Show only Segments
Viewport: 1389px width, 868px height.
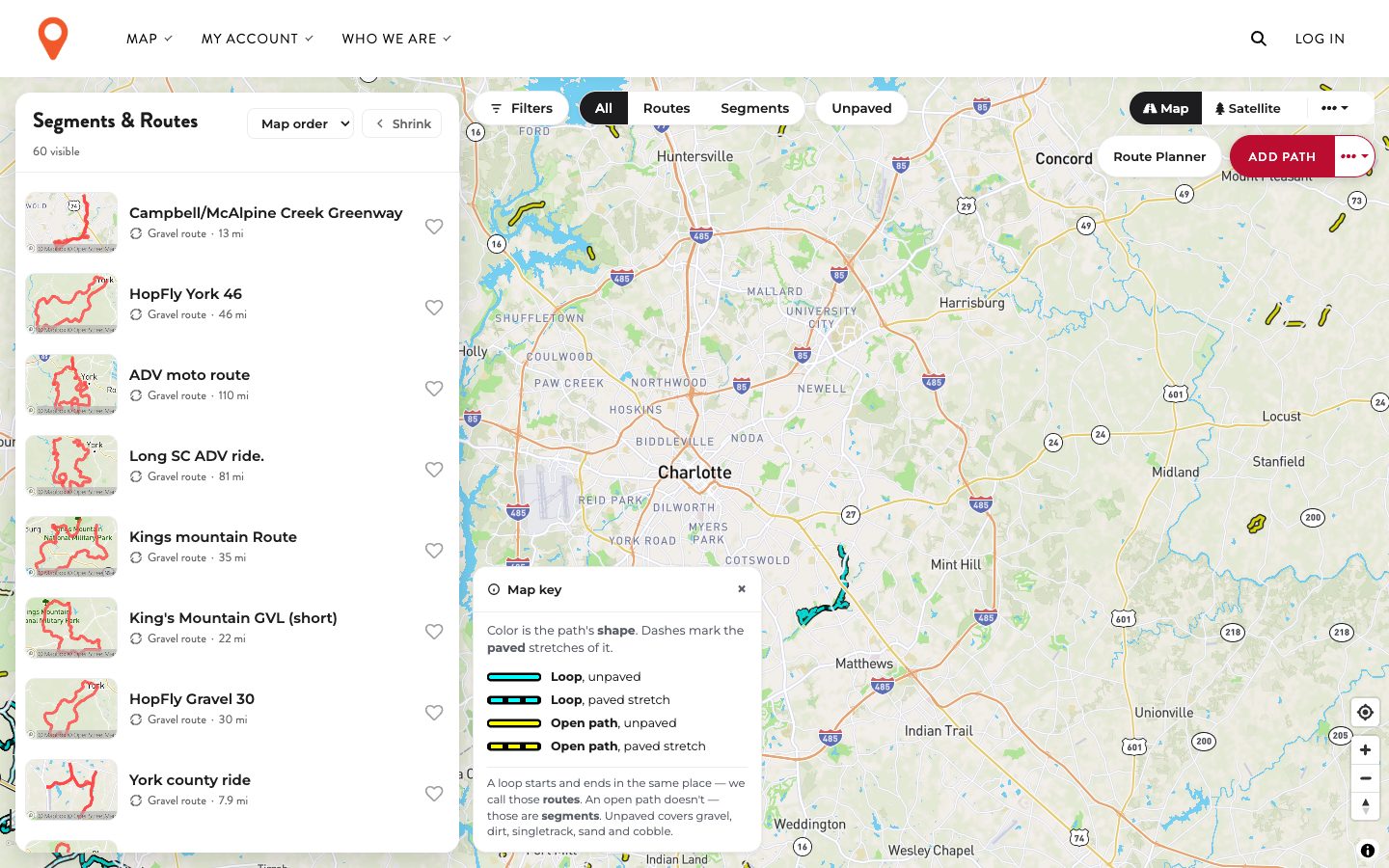(x=754, y=108)
